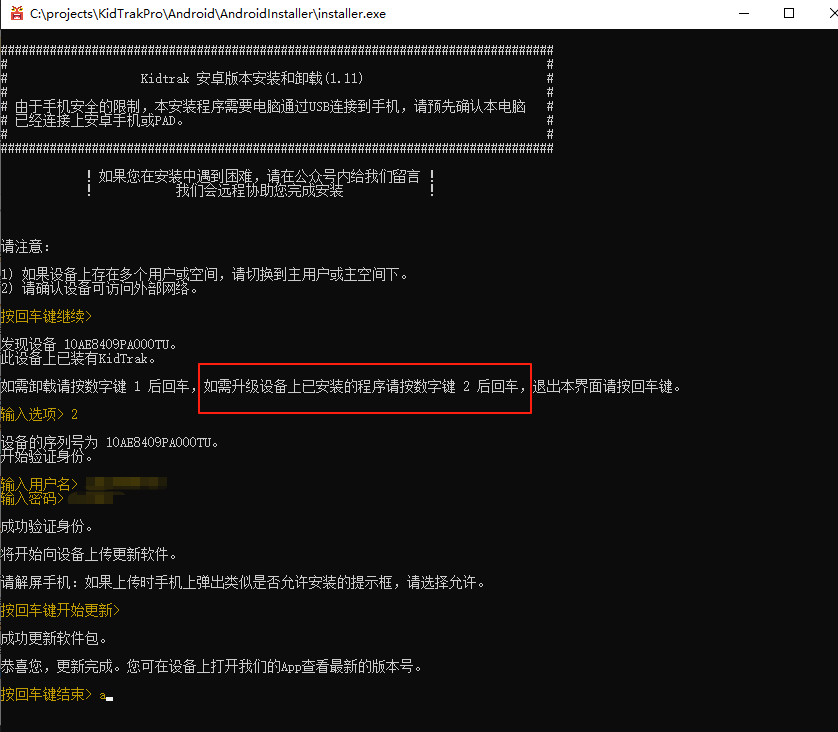Minimize the installer.exe console window
This screenshot has height=732, width=838.
click(743, 14)
